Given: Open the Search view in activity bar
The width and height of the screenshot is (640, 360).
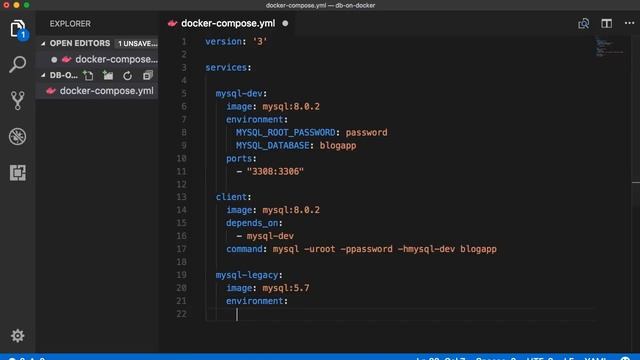Looking at the screenshot, I should click(x=18, y=64).
